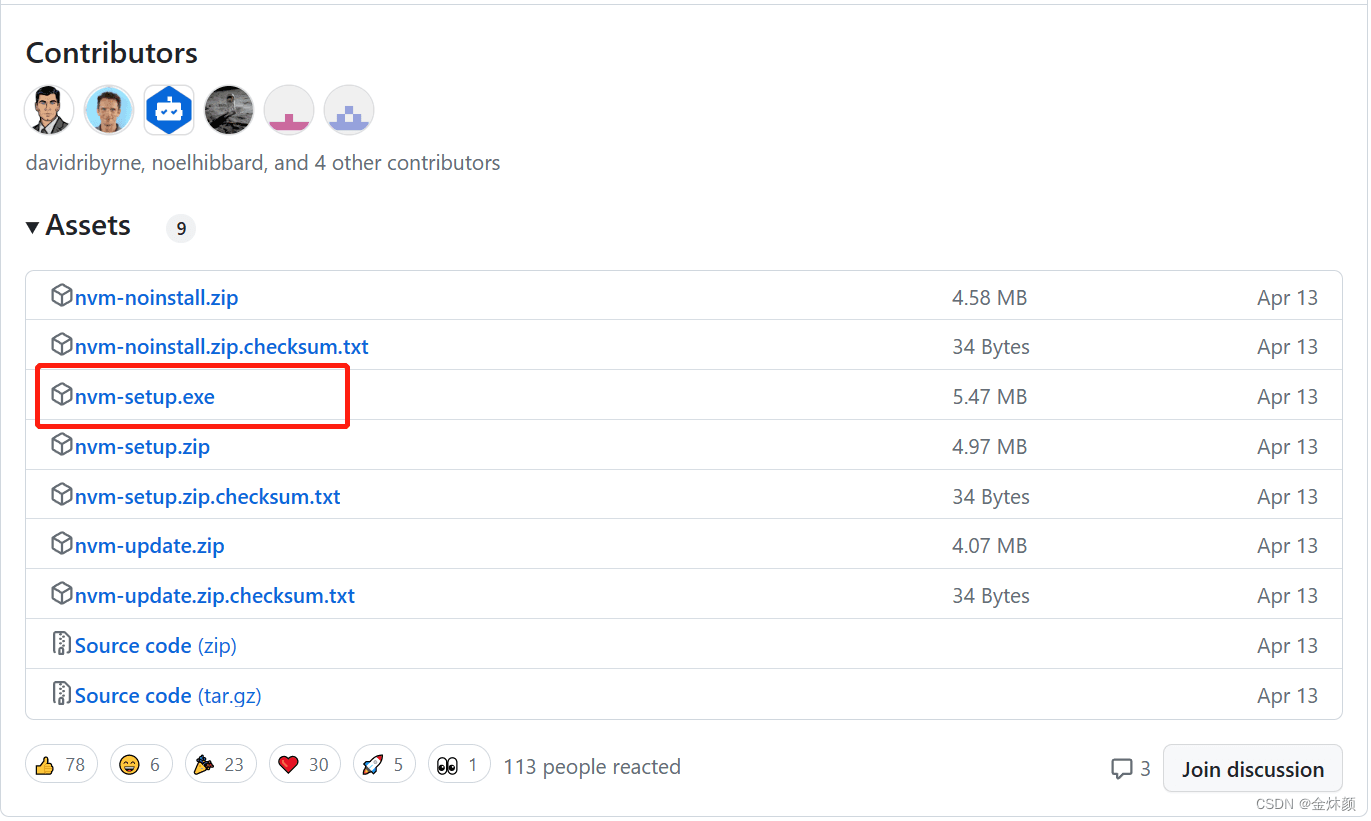This screenshot has width=1371, height=821.
Task: Click the 5.47 MB size of nvm-setup.exe
Action: click(990, 397)
